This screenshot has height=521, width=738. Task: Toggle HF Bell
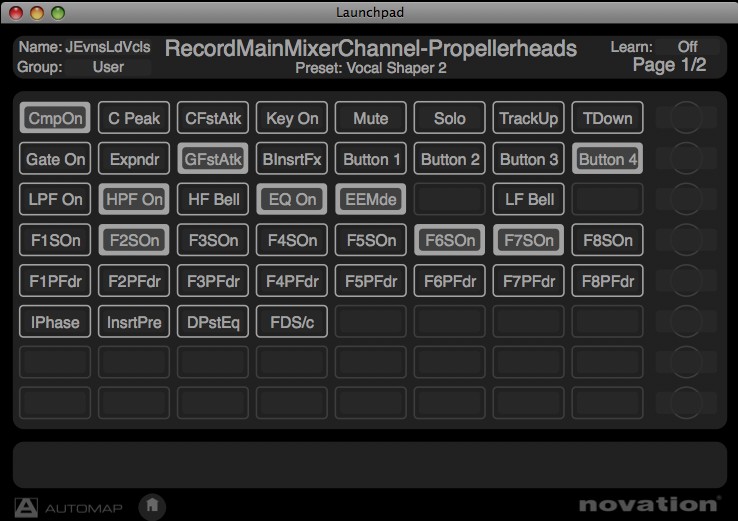[213, 199]
